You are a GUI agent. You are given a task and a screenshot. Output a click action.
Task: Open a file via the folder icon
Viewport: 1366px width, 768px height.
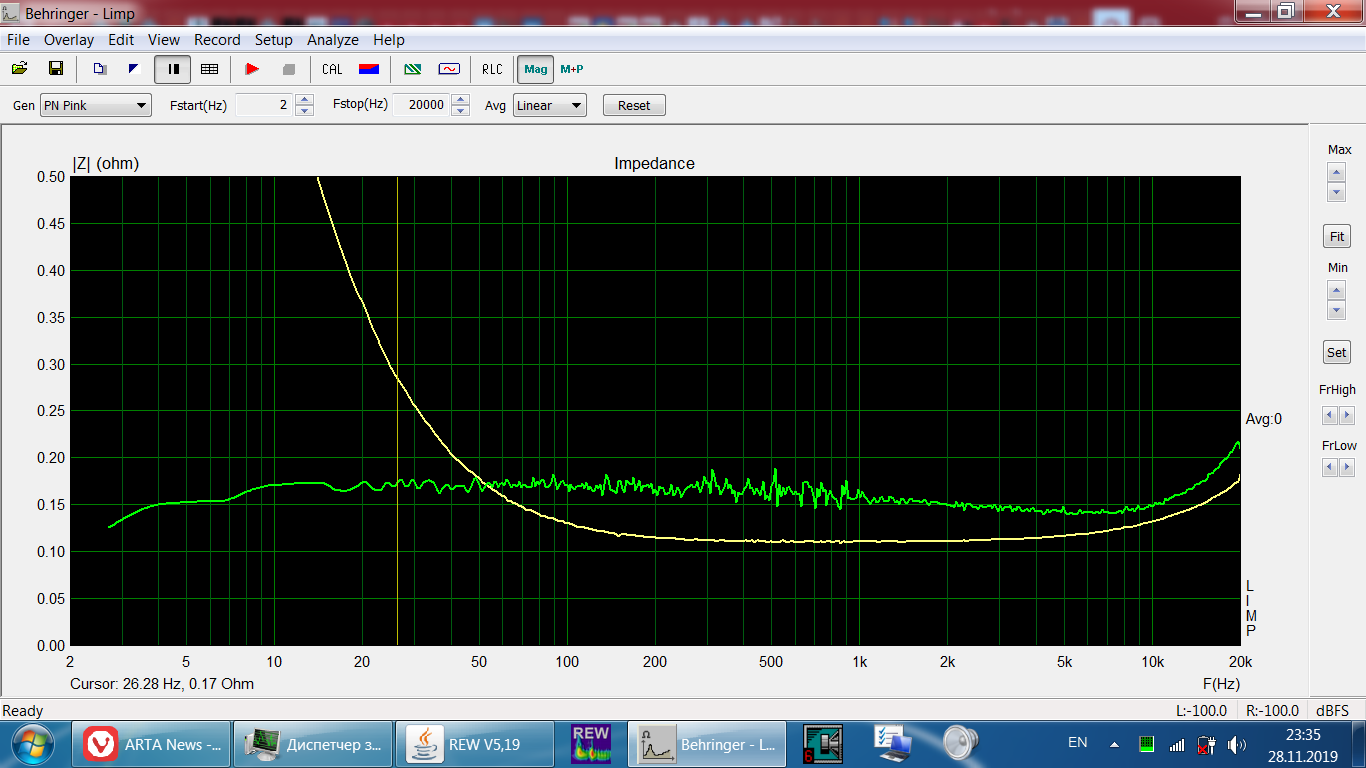(x=19, y=69)
